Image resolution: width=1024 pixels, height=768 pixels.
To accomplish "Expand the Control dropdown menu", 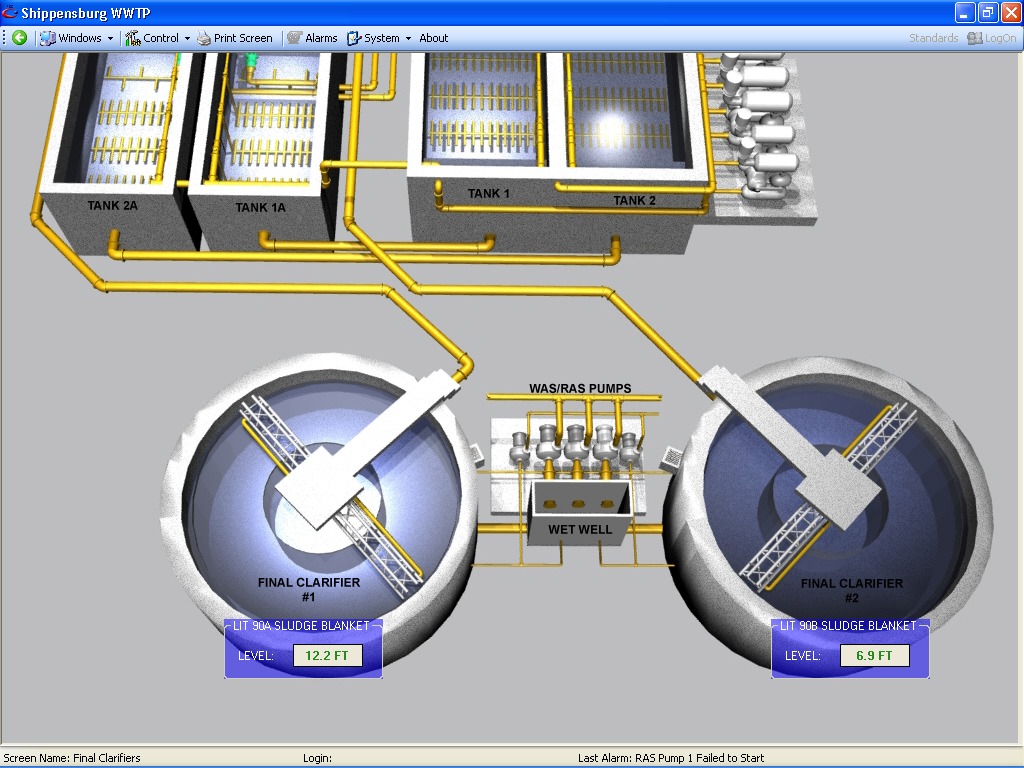I will [x=159, y=38].
